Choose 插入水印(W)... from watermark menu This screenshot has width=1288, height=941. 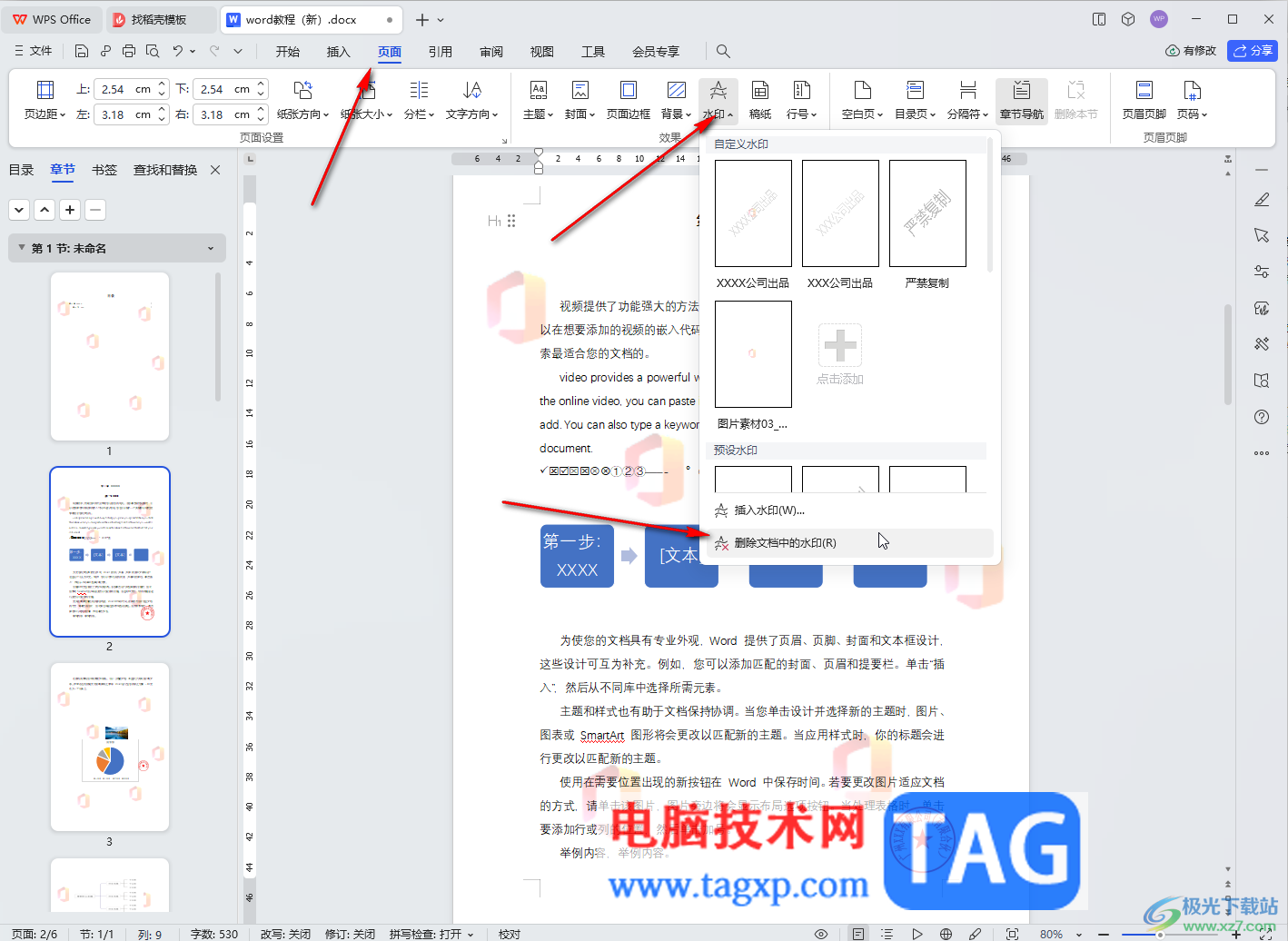(x=850, y=510)
